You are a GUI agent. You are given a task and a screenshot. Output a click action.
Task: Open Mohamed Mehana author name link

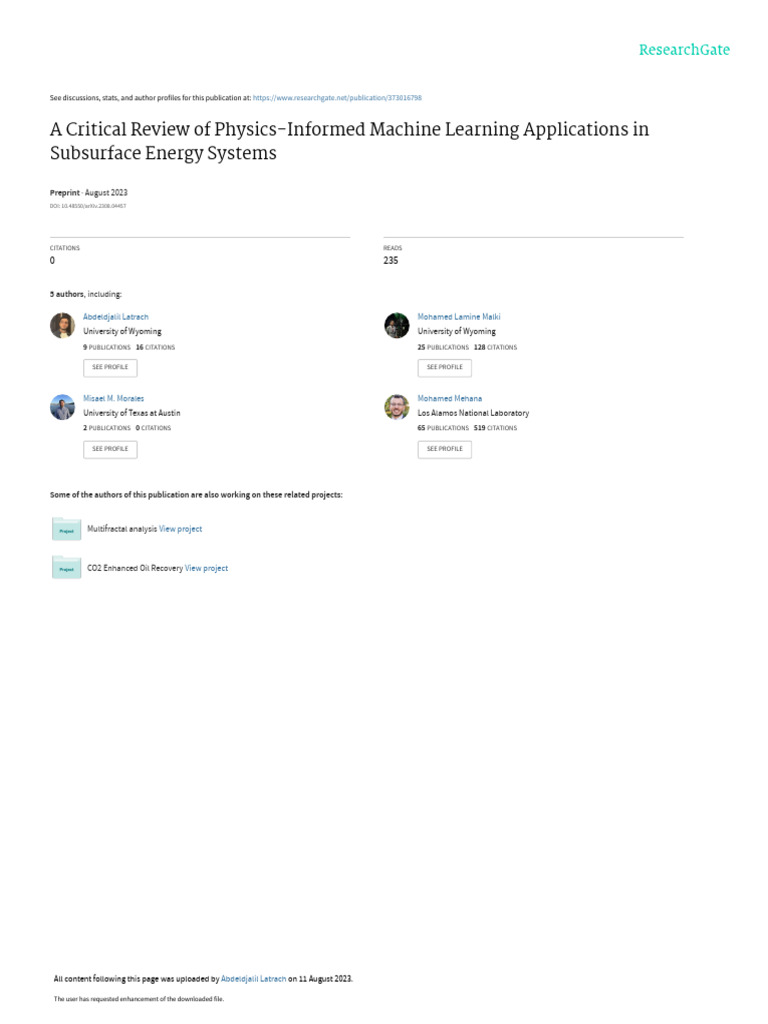[449, 398]
